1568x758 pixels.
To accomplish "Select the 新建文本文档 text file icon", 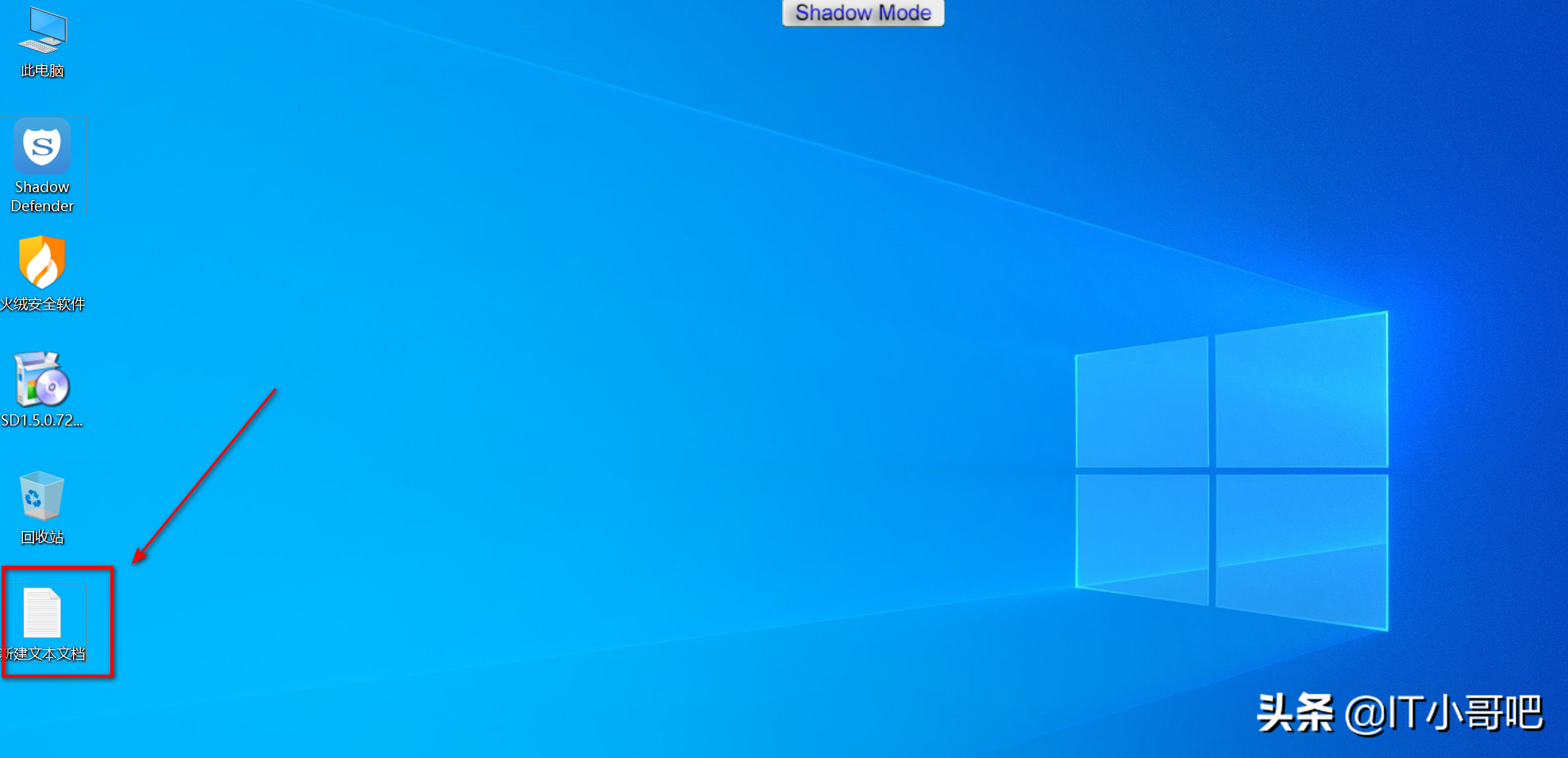I will (x=42, y=612).
